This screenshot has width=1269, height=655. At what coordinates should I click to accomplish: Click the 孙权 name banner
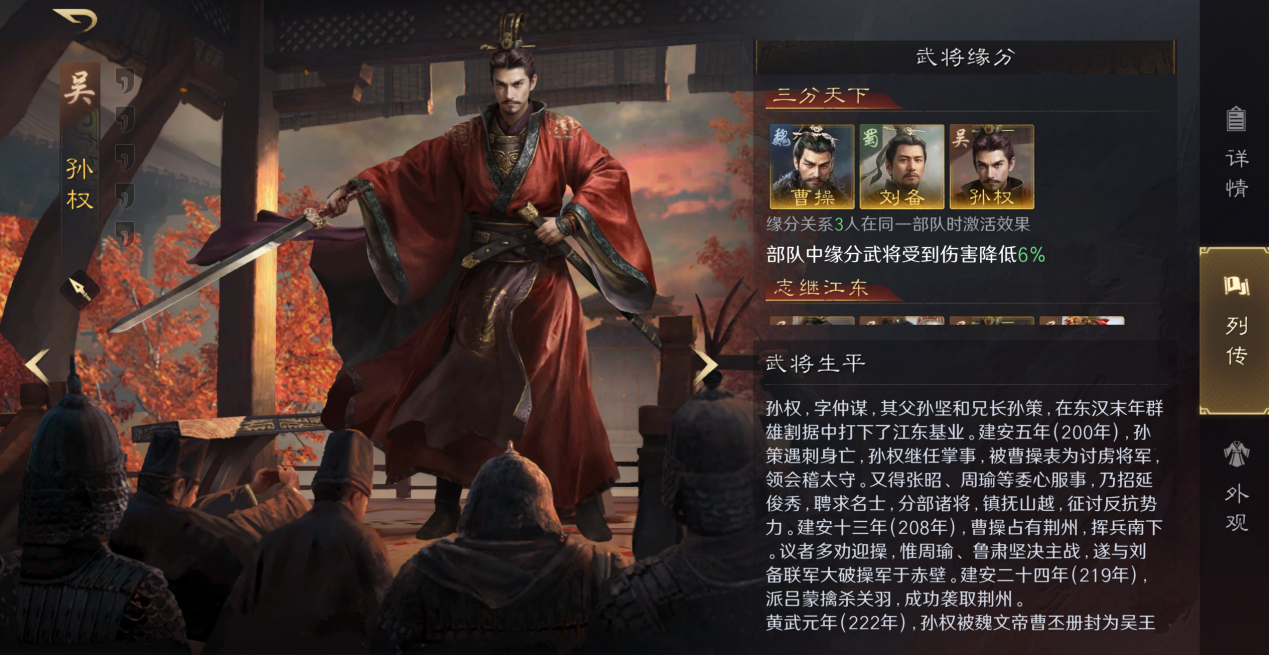coord(80,184)
